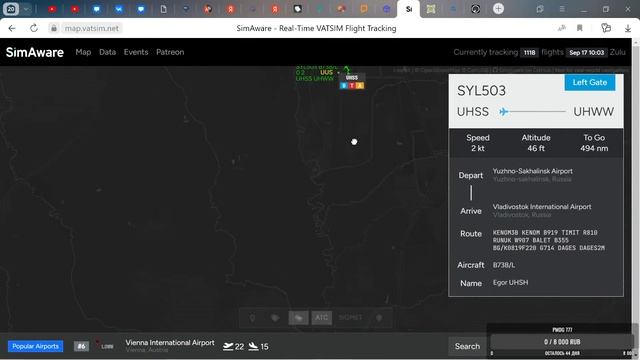Image resolution: width=640 pixels, height=360 pixels.
Task: Open the Patreon menu link
Action: (x=170, y=52)
